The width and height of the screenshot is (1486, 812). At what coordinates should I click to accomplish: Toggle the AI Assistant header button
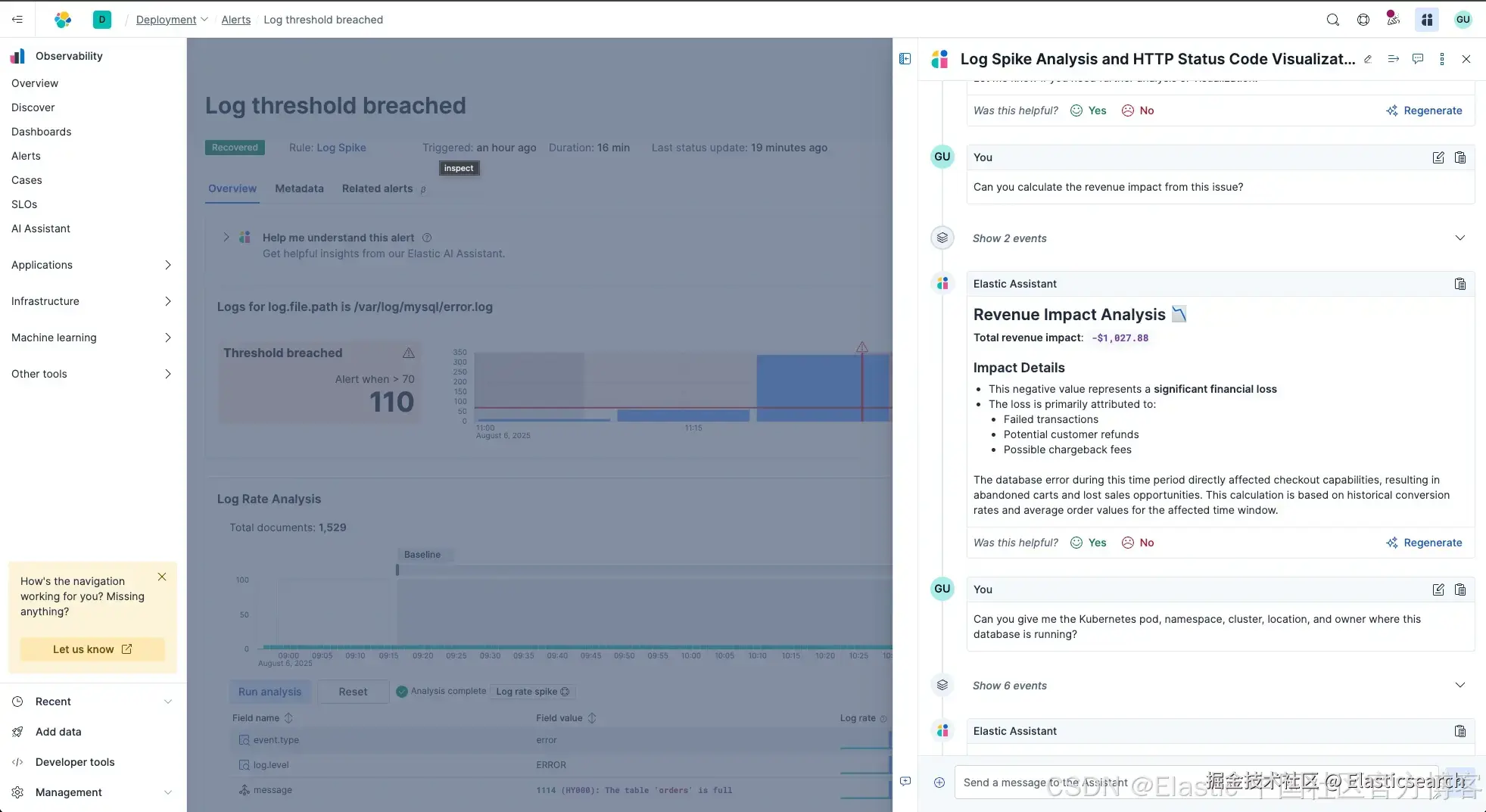[1427, 20]
